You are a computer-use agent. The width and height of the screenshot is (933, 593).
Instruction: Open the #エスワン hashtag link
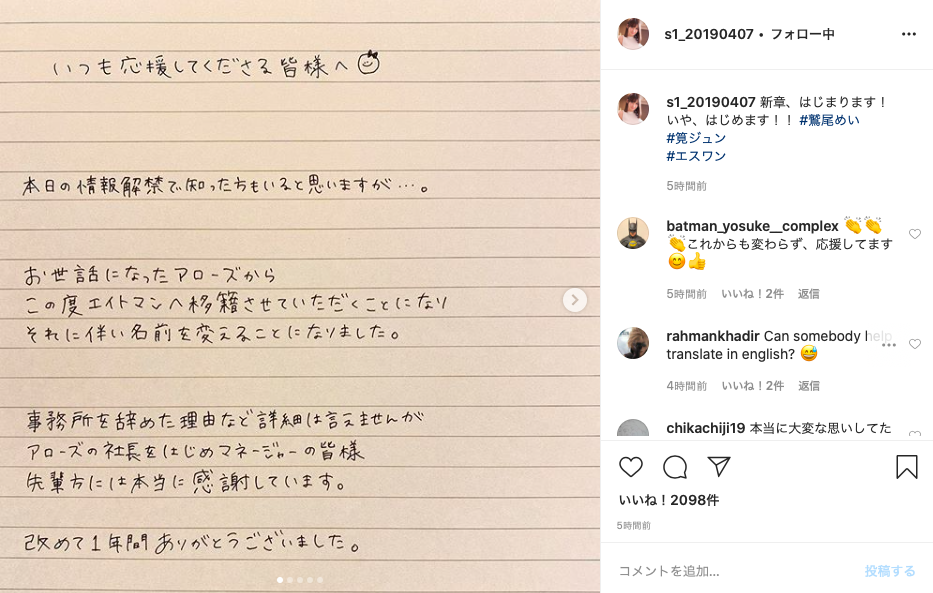pos(696,156)
